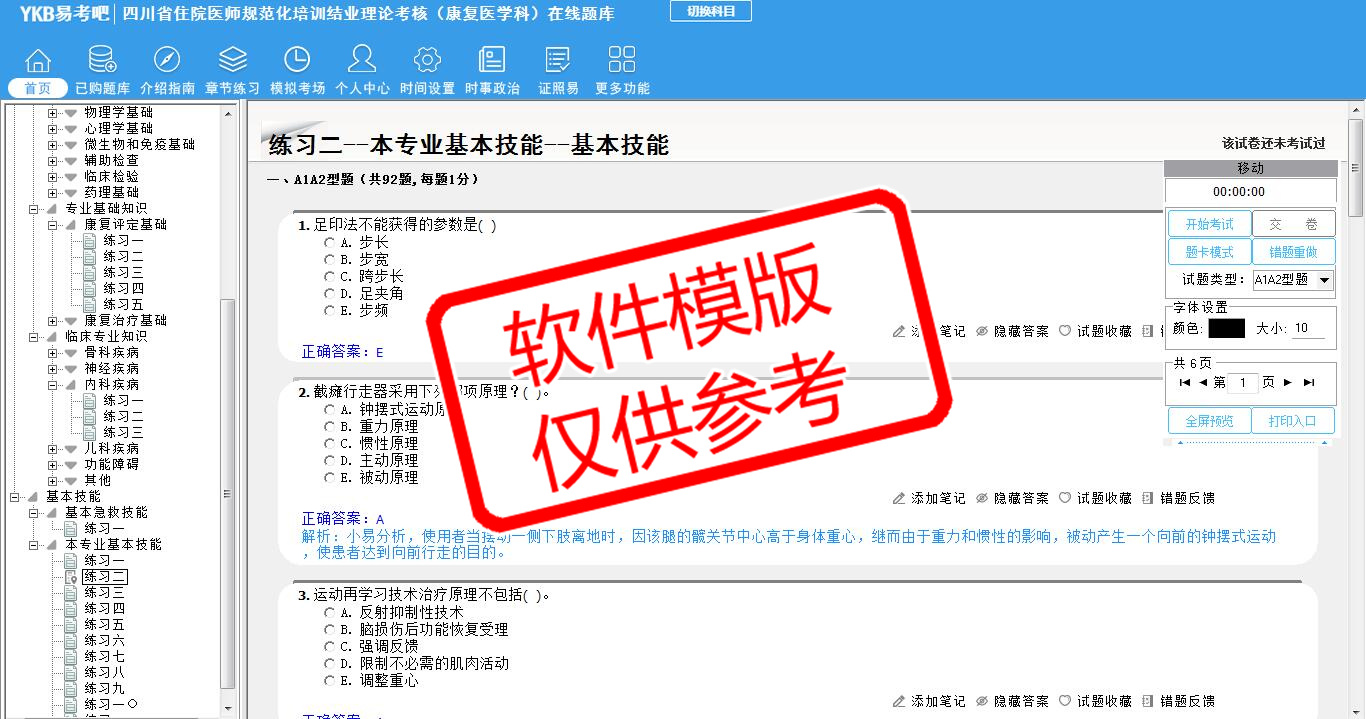This screenshot has width=1366, height=719.
Task: Click the 开始考试 button
Action: pyautogui.click(x=1209, y=225)
